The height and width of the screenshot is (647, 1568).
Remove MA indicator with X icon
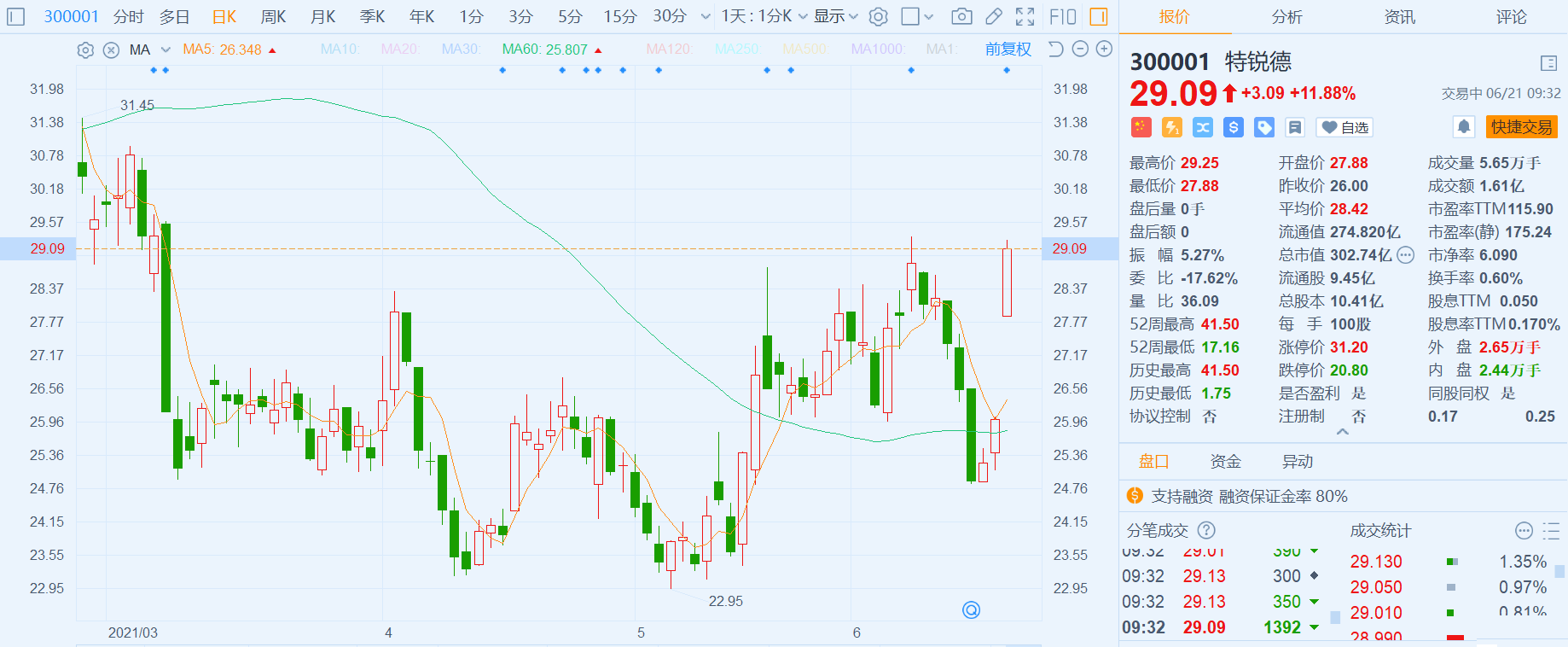coord(111,50)
